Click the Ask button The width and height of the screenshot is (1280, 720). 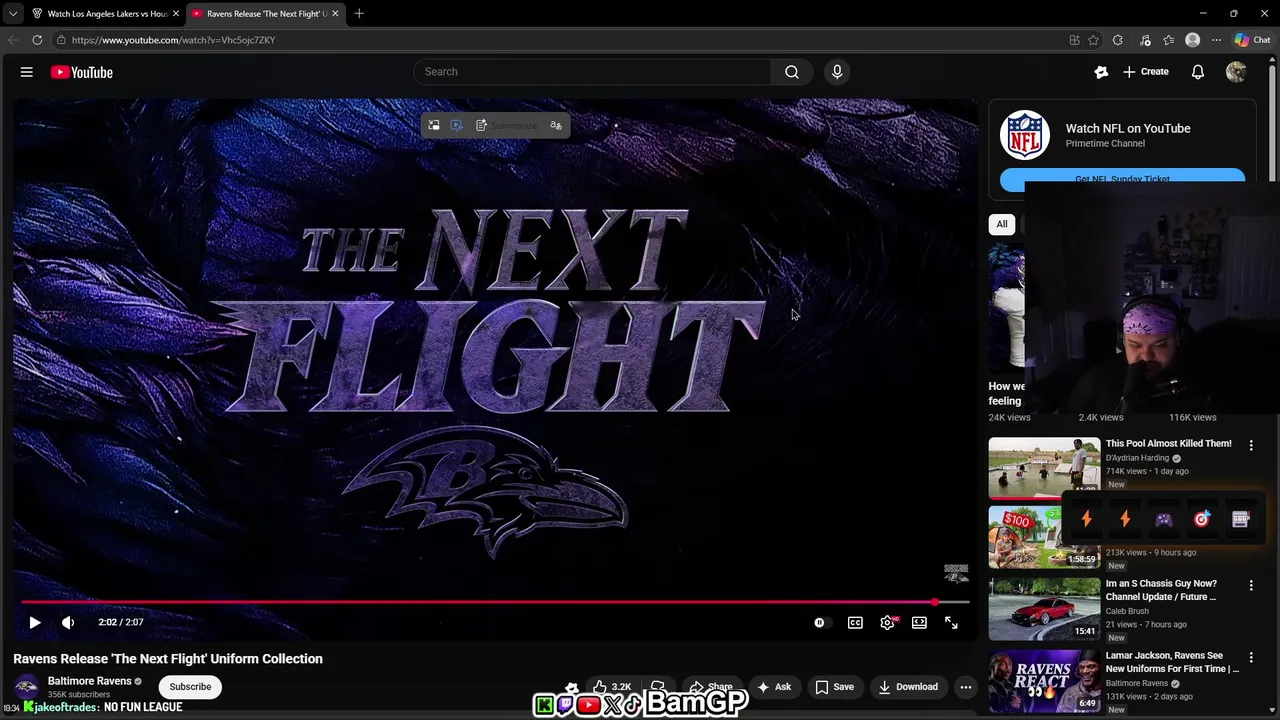(x=774, y=687)
